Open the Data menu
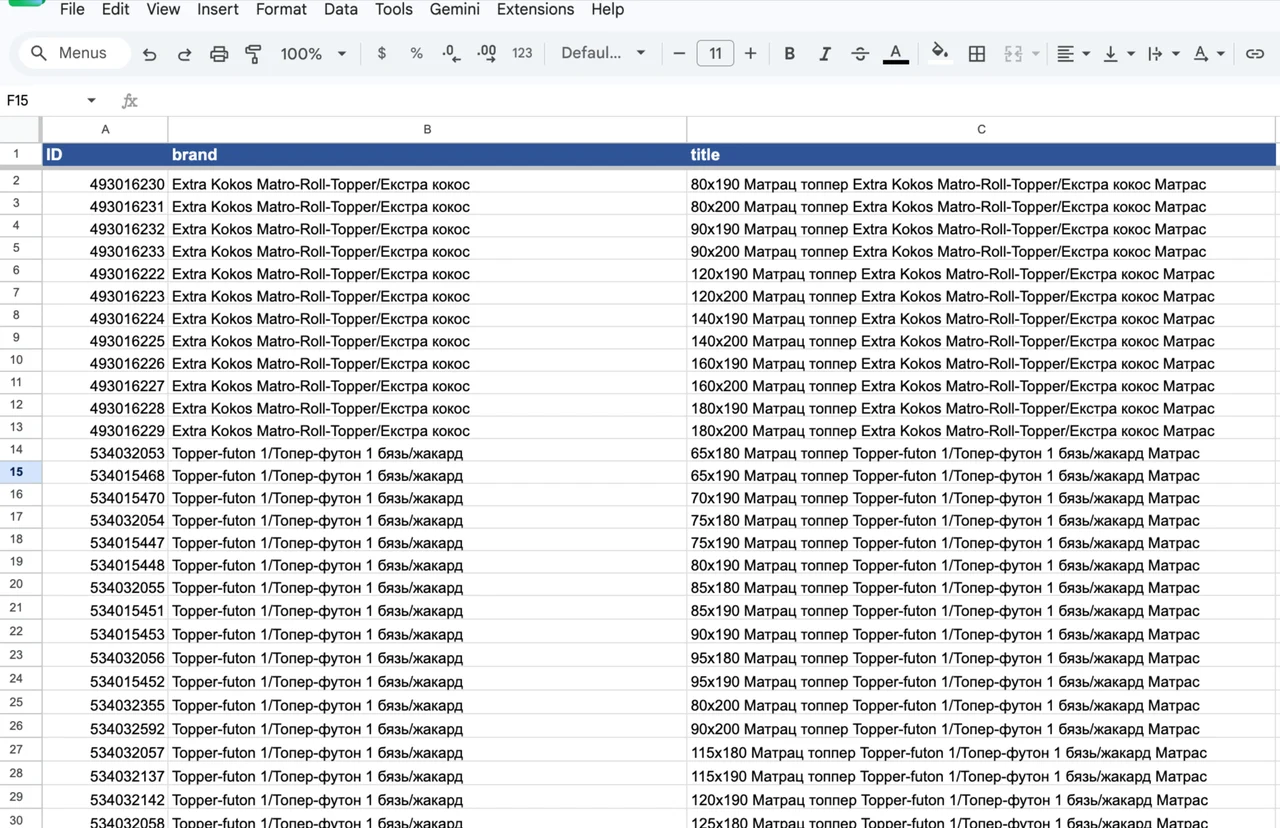1280x828 pixels. 341,9
